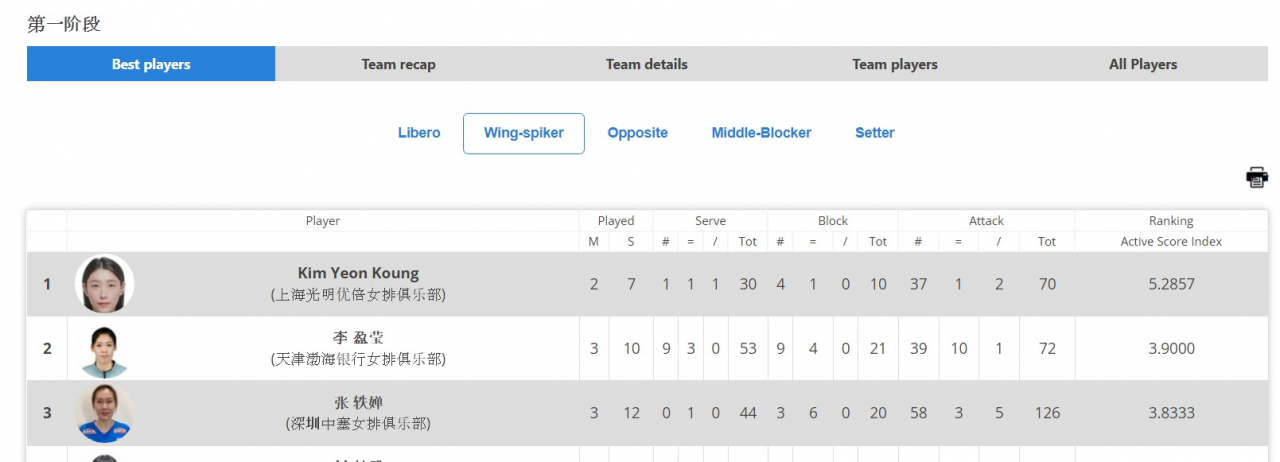
Task: Select the Best players tab
Action: coord(151,64)
